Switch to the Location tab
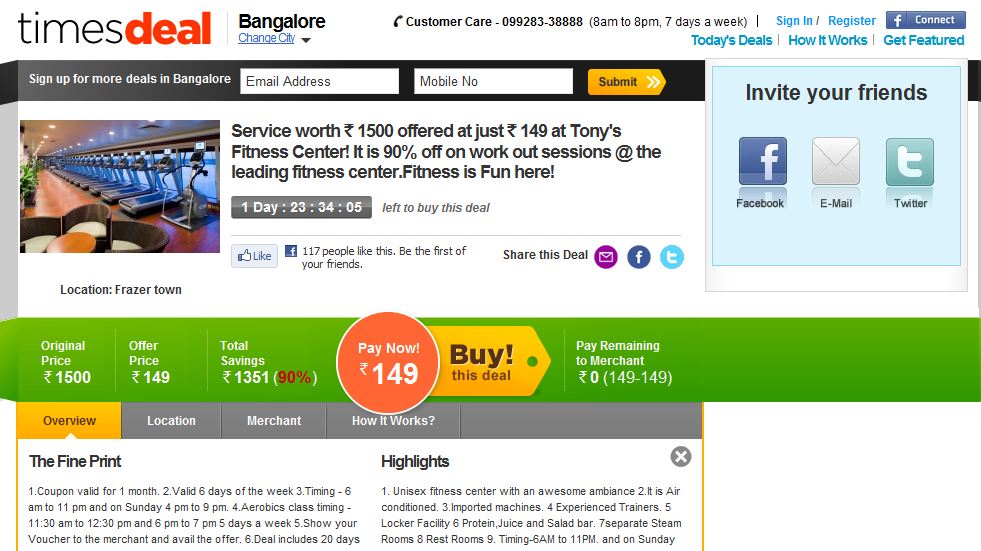The height and width of the screenshot is (551, 981). point(171,421)
